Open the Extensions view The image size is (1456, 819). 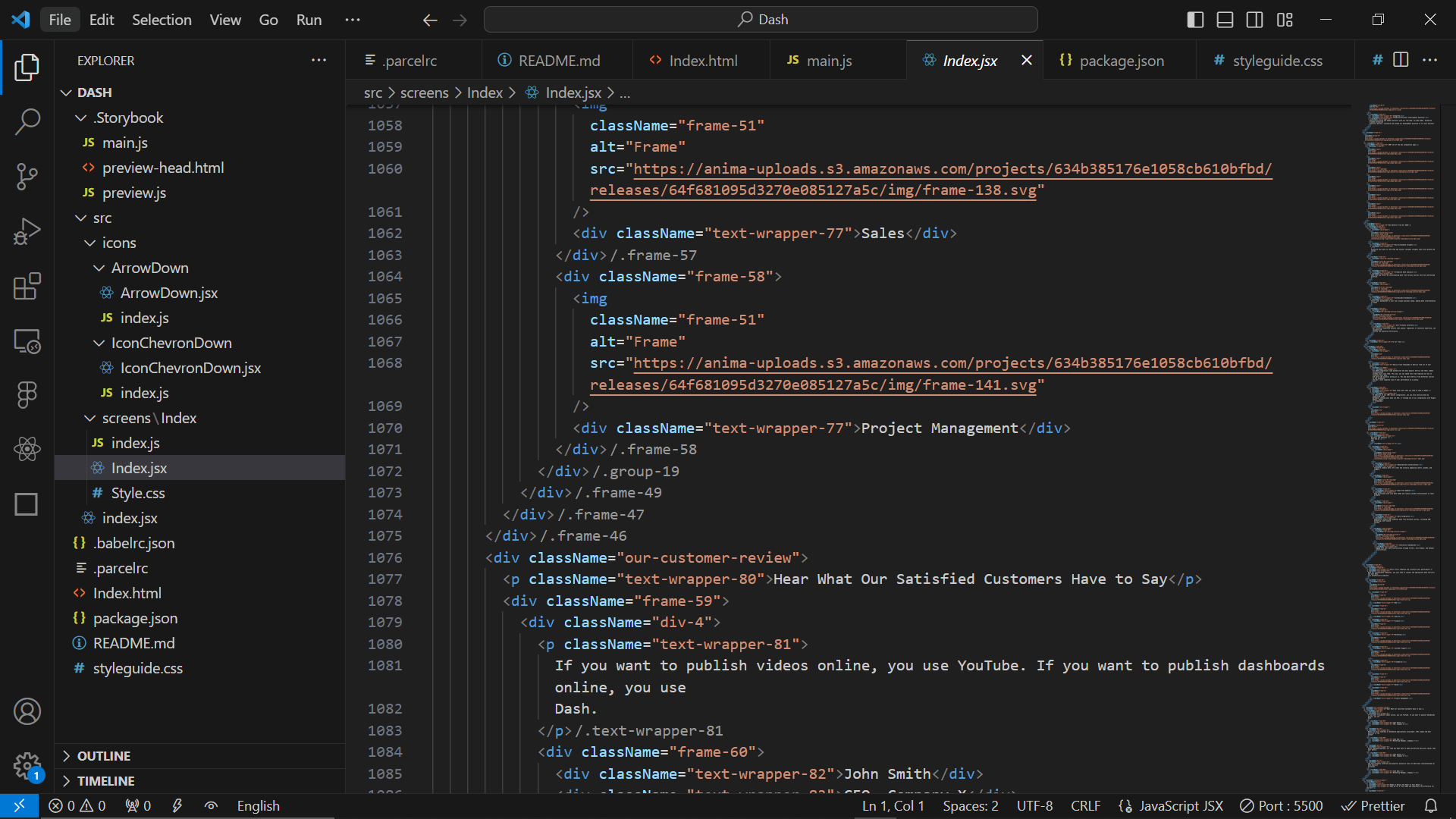[27, 287]
